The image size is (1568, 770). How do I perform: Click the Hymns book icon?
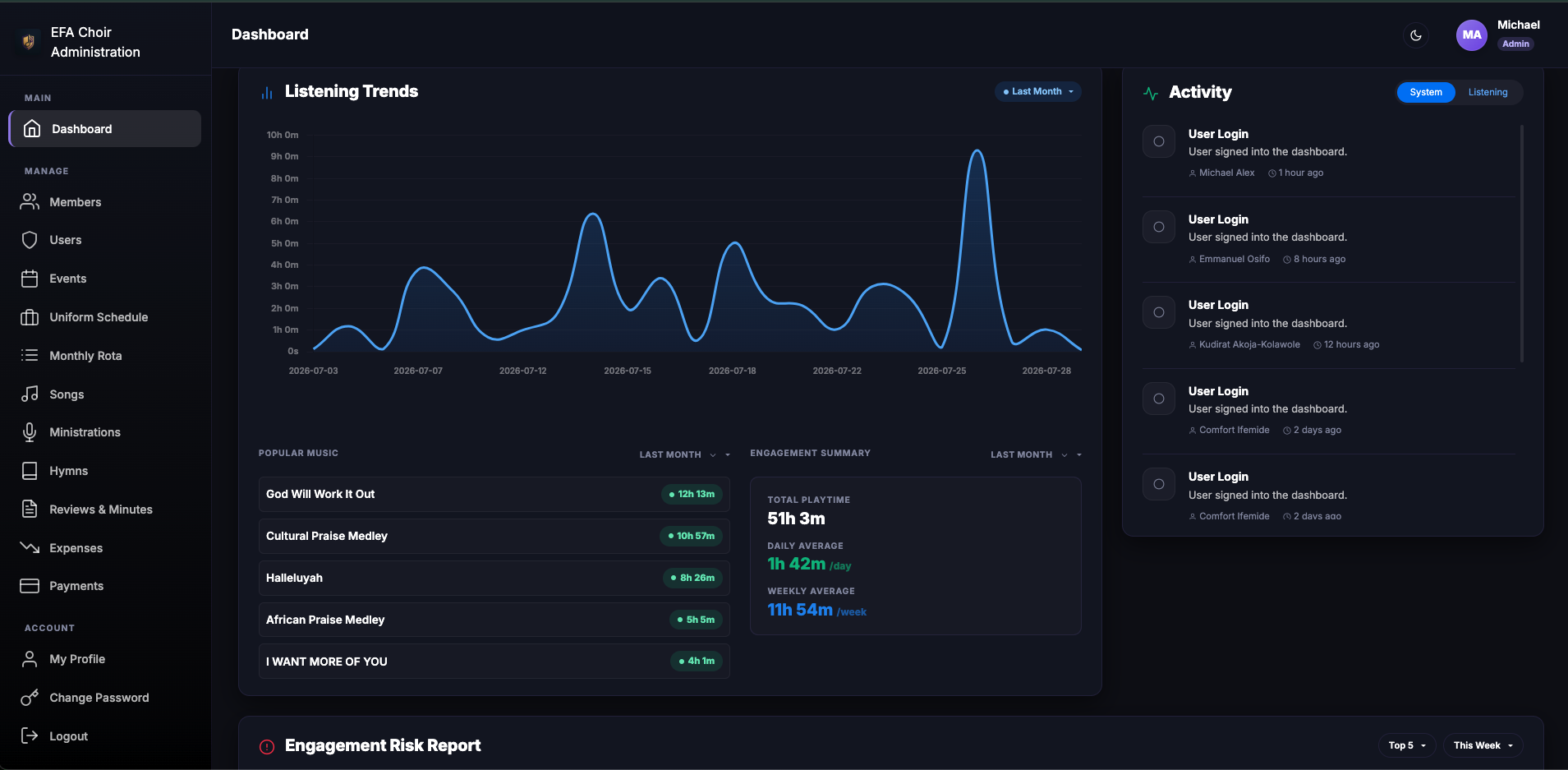coord(30,471)
